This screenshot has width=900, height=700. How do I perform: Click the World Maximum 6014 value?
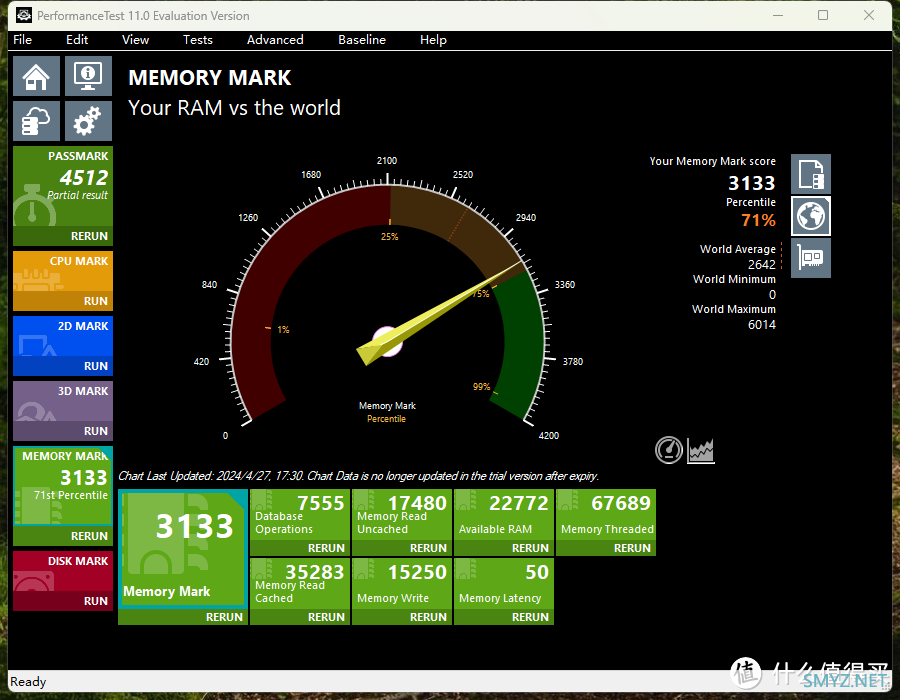(x=762, y=325)
